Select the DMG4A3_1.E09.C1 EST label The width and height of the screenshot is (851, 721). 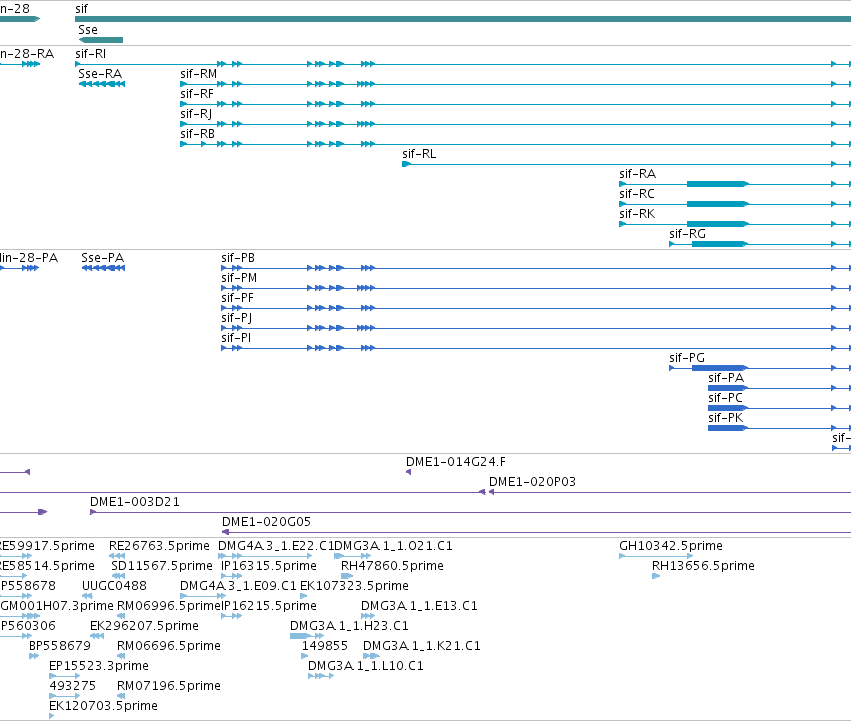[x=238, y=586]
